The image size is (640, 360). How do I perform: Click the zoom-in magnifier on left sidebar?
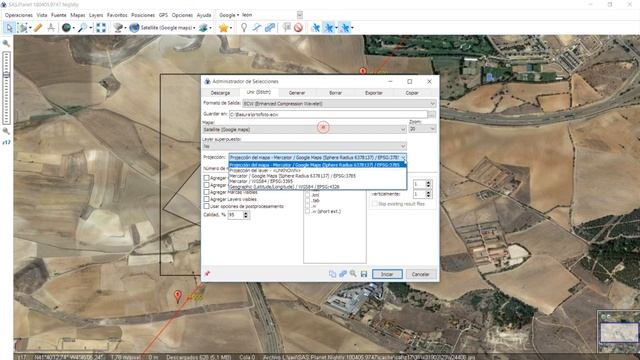point(6,43)
